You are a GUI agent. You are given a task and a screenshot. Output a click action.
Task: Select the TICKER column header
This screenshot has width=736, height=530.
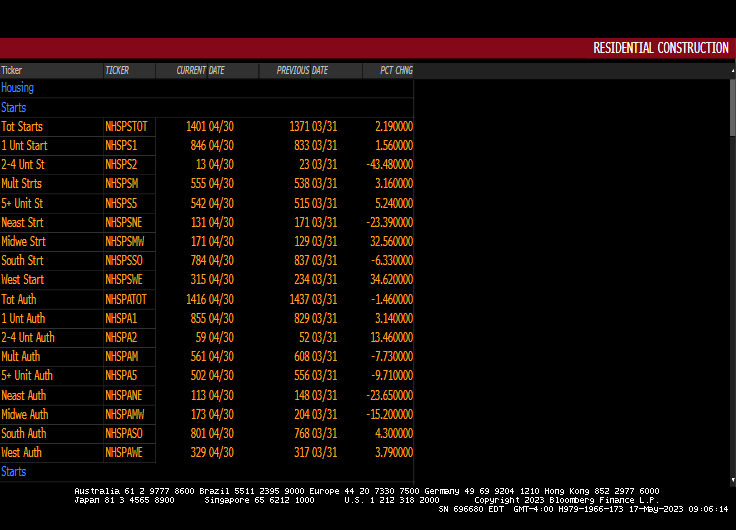[117, 71]
